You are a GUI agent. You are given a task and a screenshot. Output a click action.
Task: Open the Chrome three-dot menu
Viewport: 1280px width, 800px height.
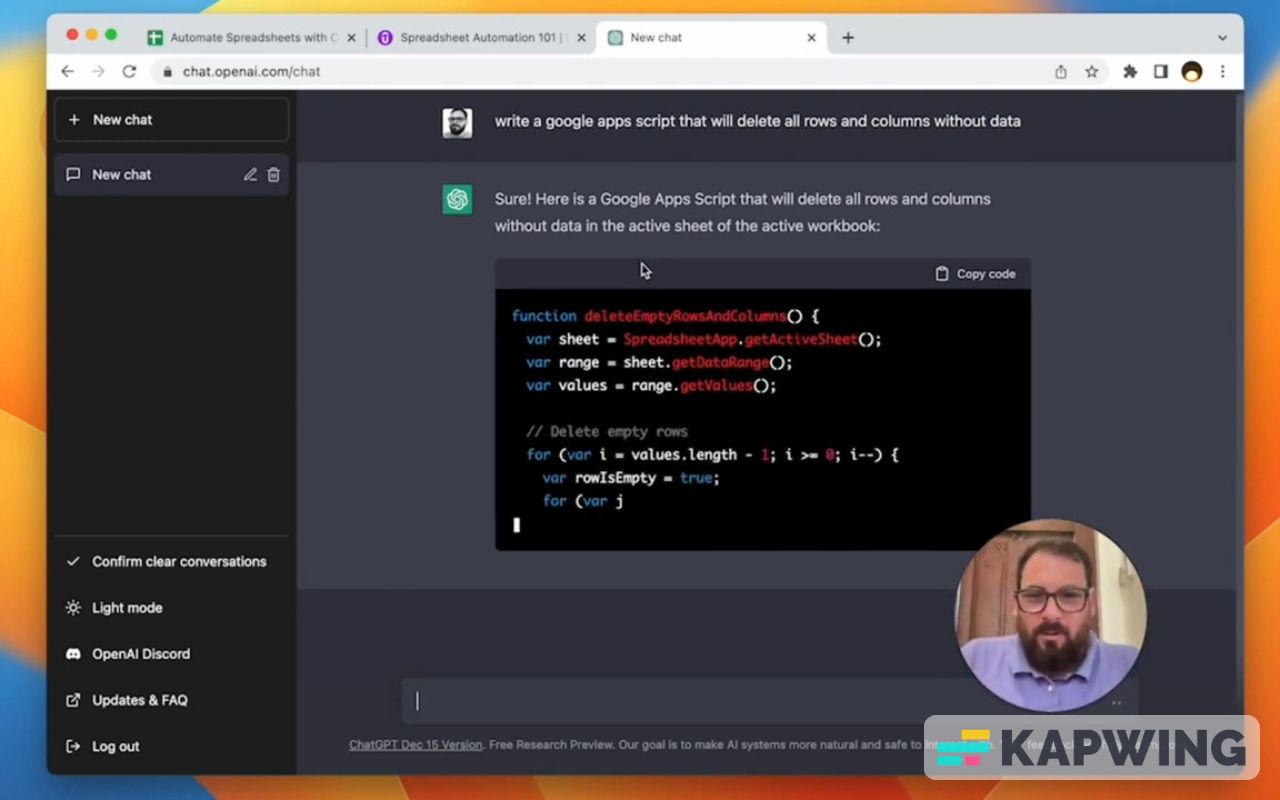(x=1222, y=71)
